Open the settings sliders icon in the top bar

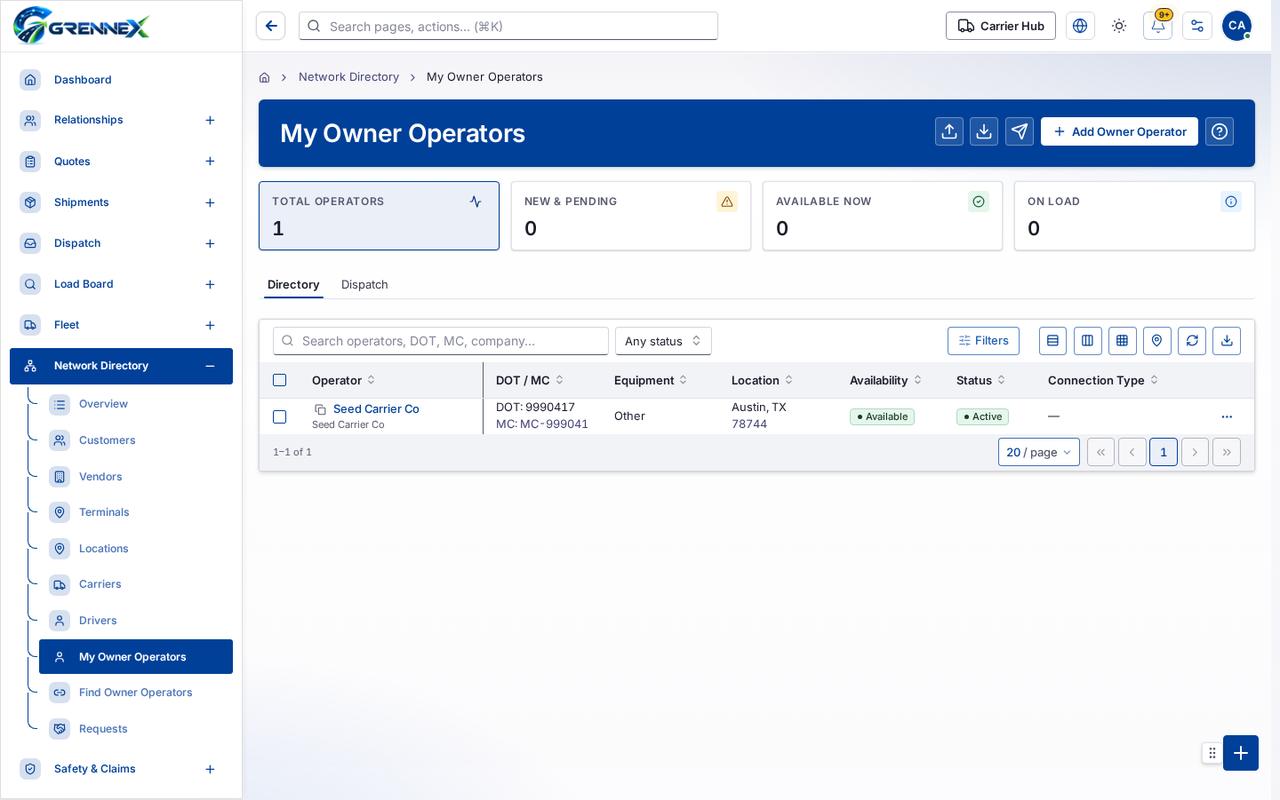click(x=1197, y=26)
